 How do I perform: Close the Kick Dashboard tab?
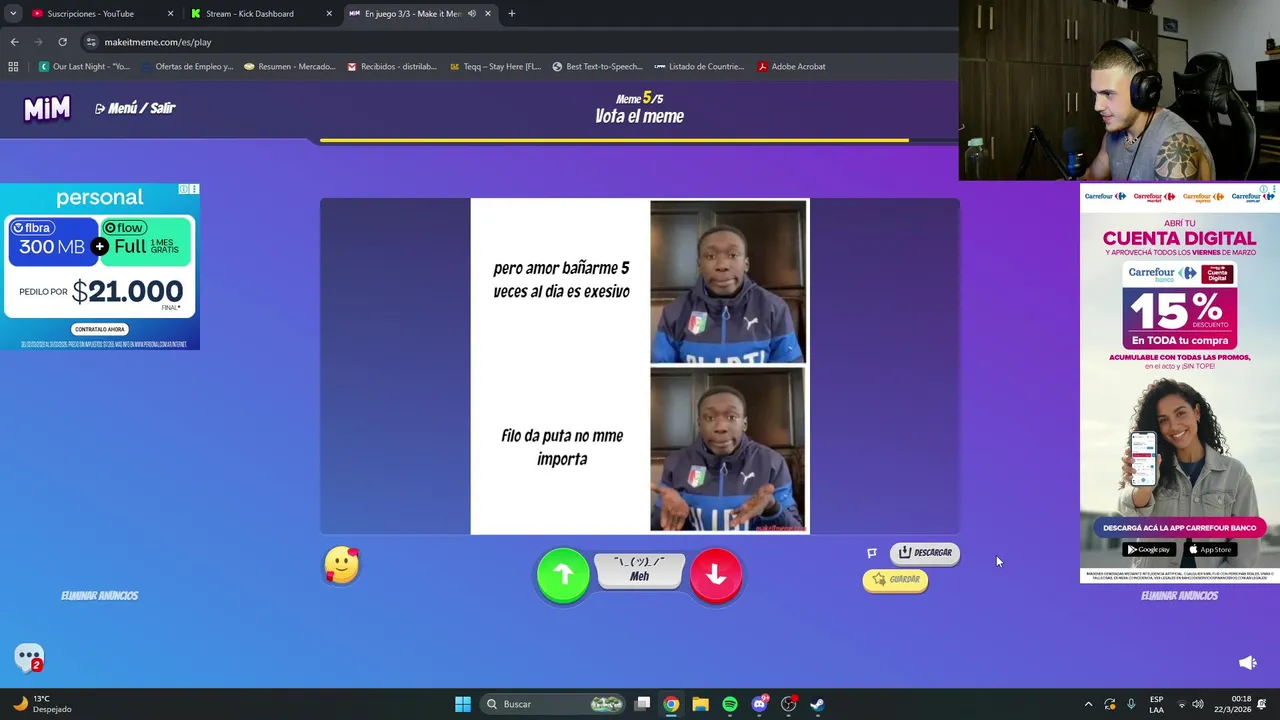[x=329, y=14]
